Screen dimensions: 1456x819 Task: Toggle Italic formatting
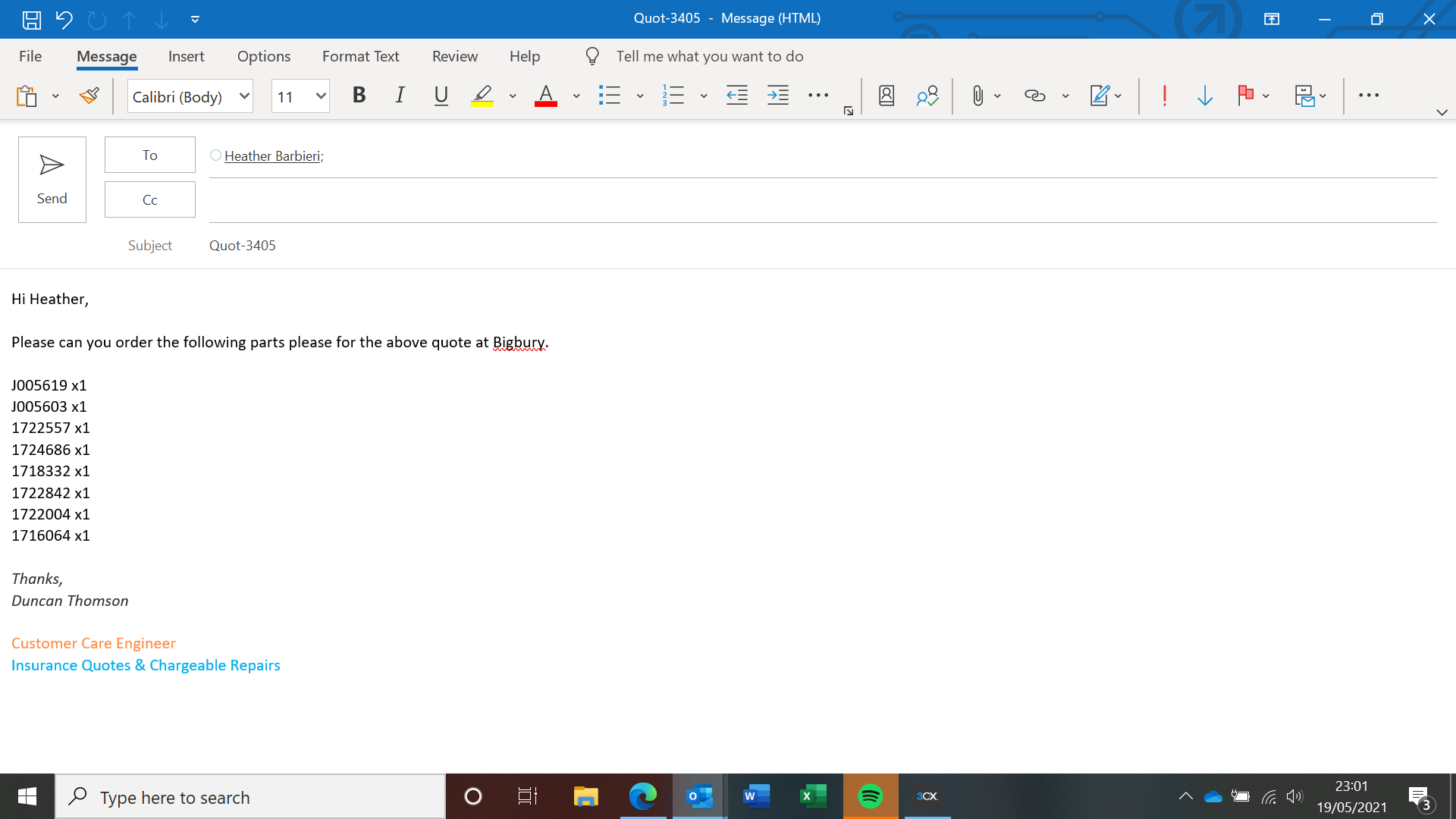pyautogui.click(x=400, y=96)
